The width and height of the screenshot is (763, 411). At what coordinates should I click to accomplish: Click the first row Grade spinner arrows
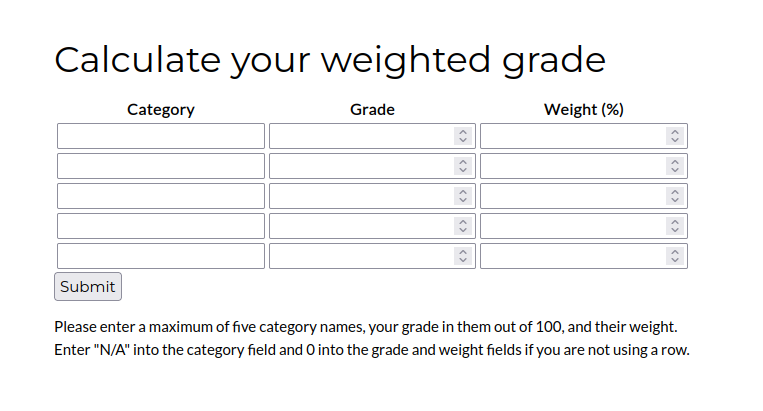[x=463, y=136]
